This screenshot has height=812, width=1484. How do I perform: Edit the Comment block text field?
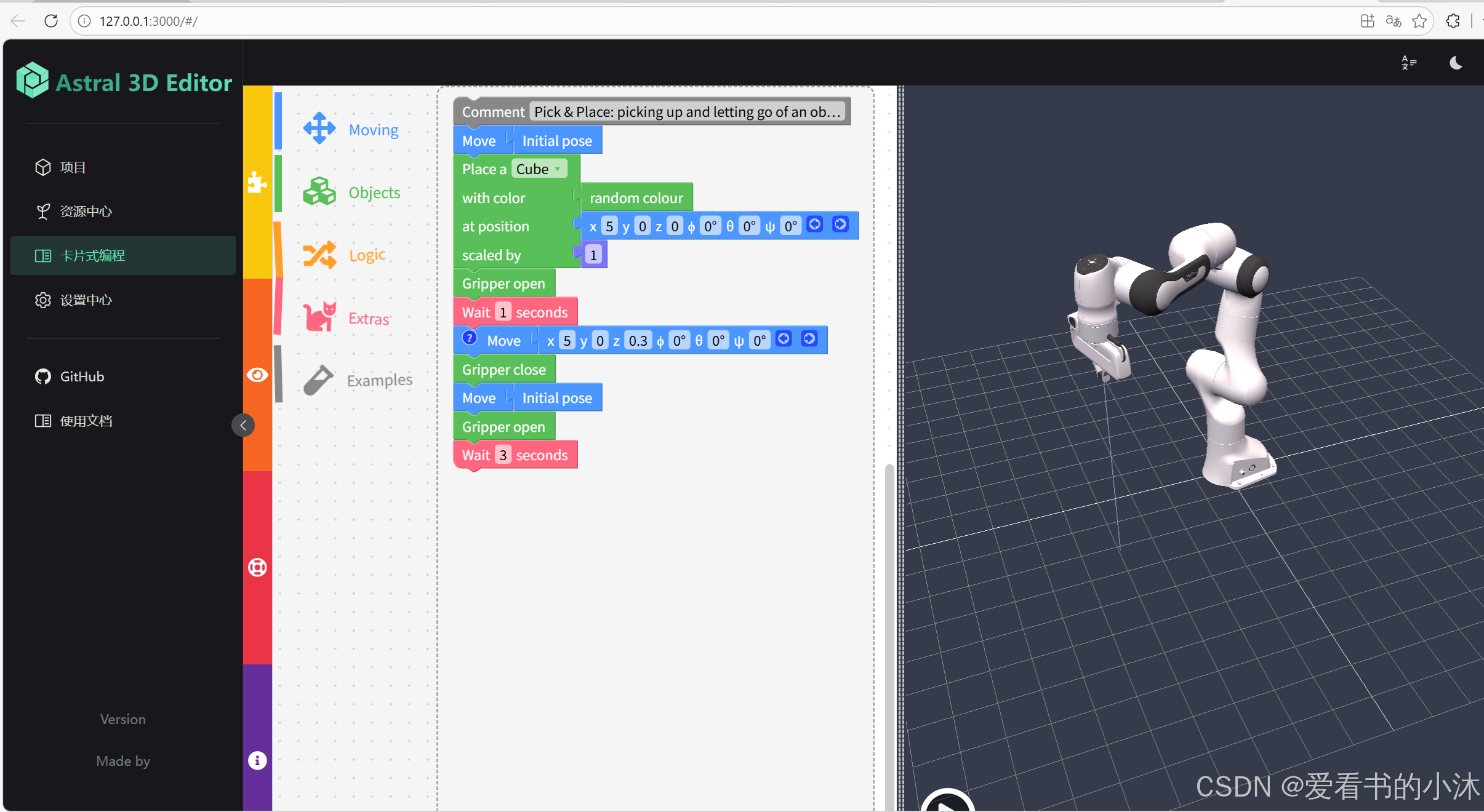point(688,111)
